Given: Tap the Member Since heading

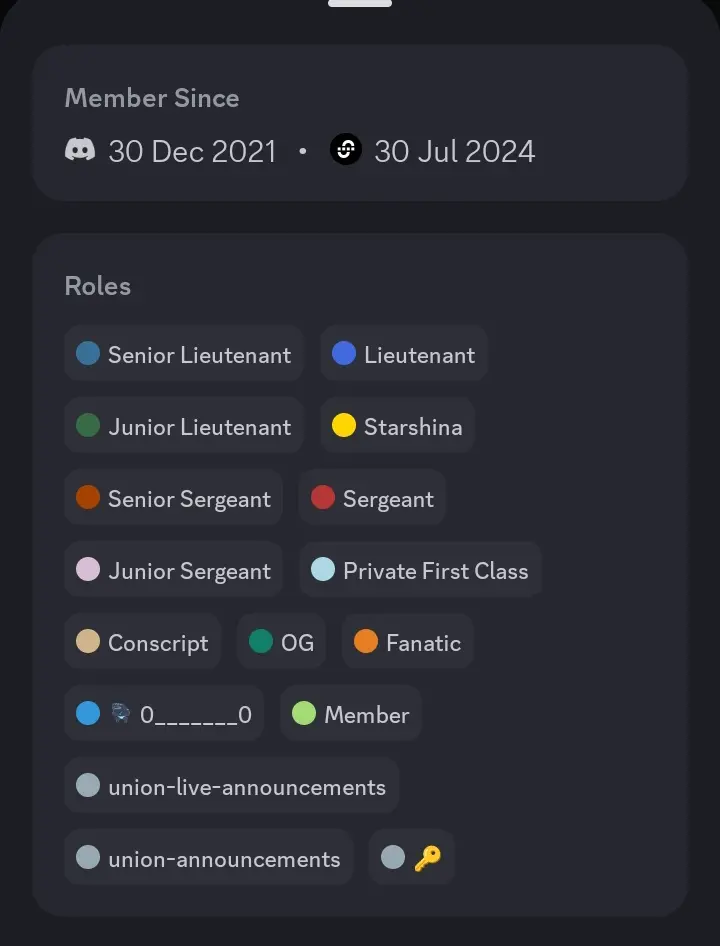Looking at the screenshot, I should pyautogui.click(x=152, y=98).
